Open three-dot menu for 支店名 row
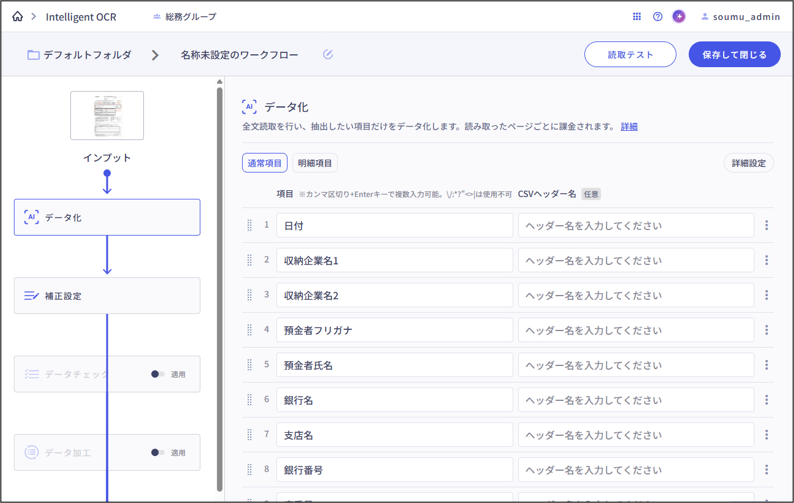The image size is (794, 503). 767,435
